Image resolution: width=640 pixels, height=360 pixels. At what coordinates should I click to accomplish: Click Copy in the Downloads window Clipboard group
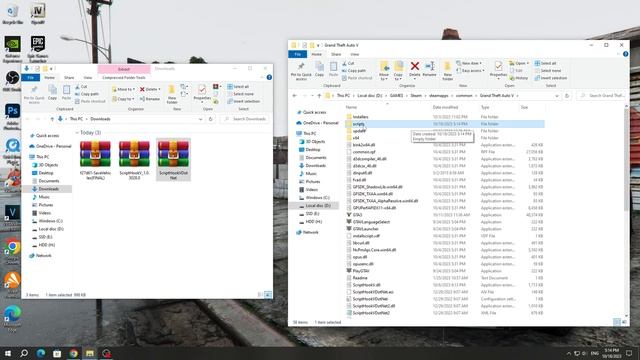(52, 93)
